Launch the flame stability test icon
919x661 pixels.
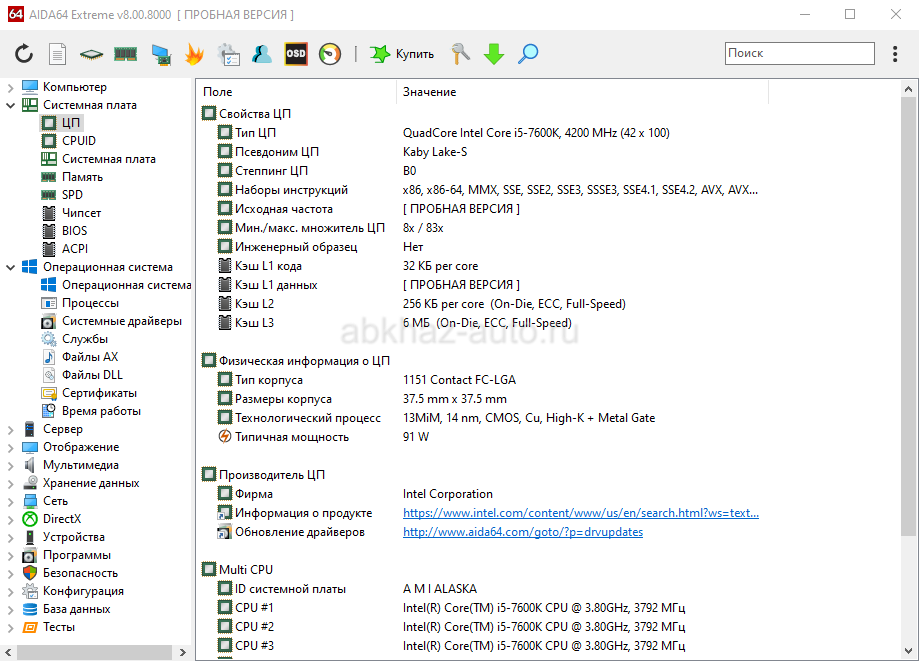(194, 54)
